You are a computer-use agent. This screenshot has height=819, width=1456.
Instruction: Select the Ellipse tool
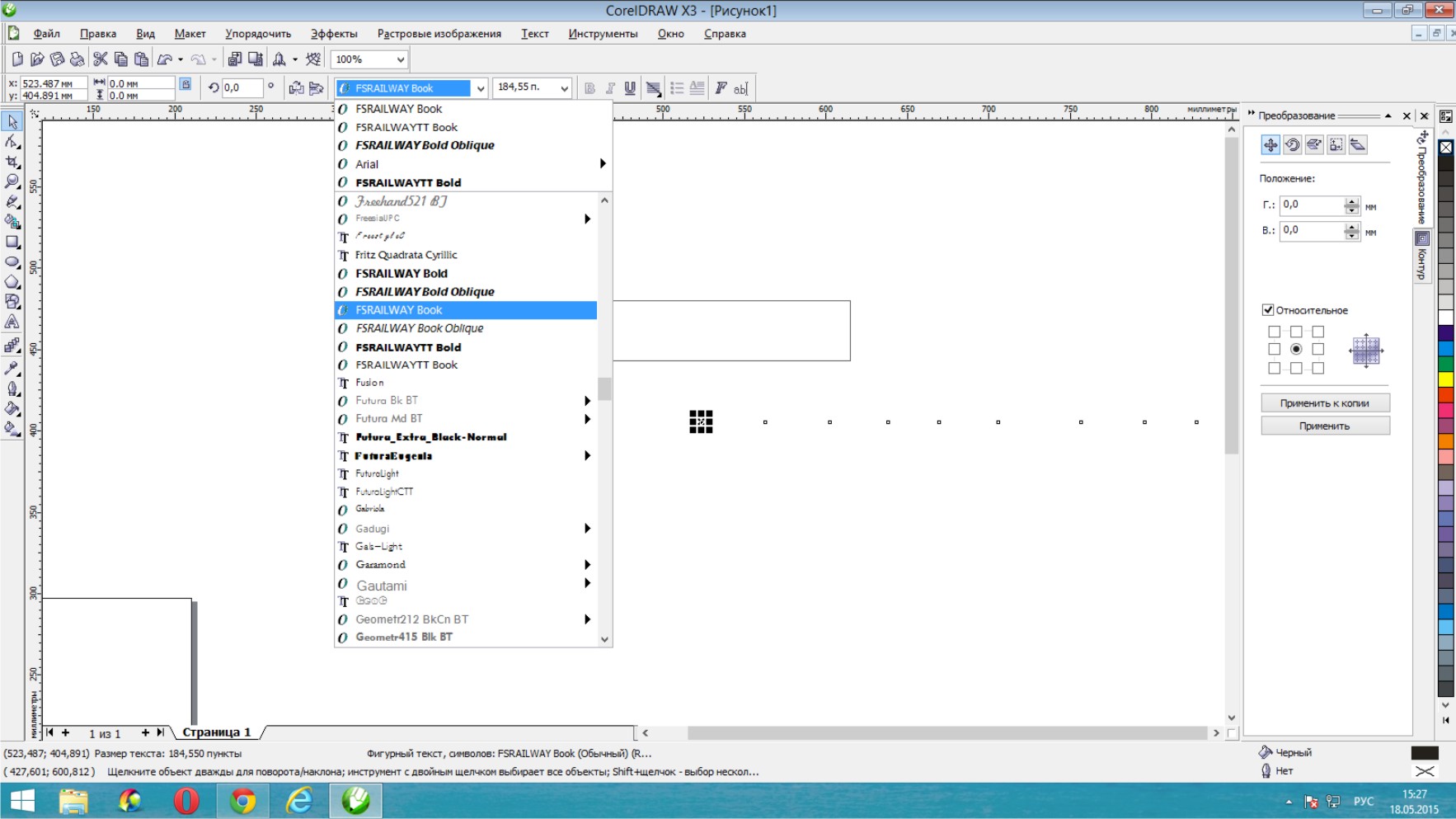point(12,261)
